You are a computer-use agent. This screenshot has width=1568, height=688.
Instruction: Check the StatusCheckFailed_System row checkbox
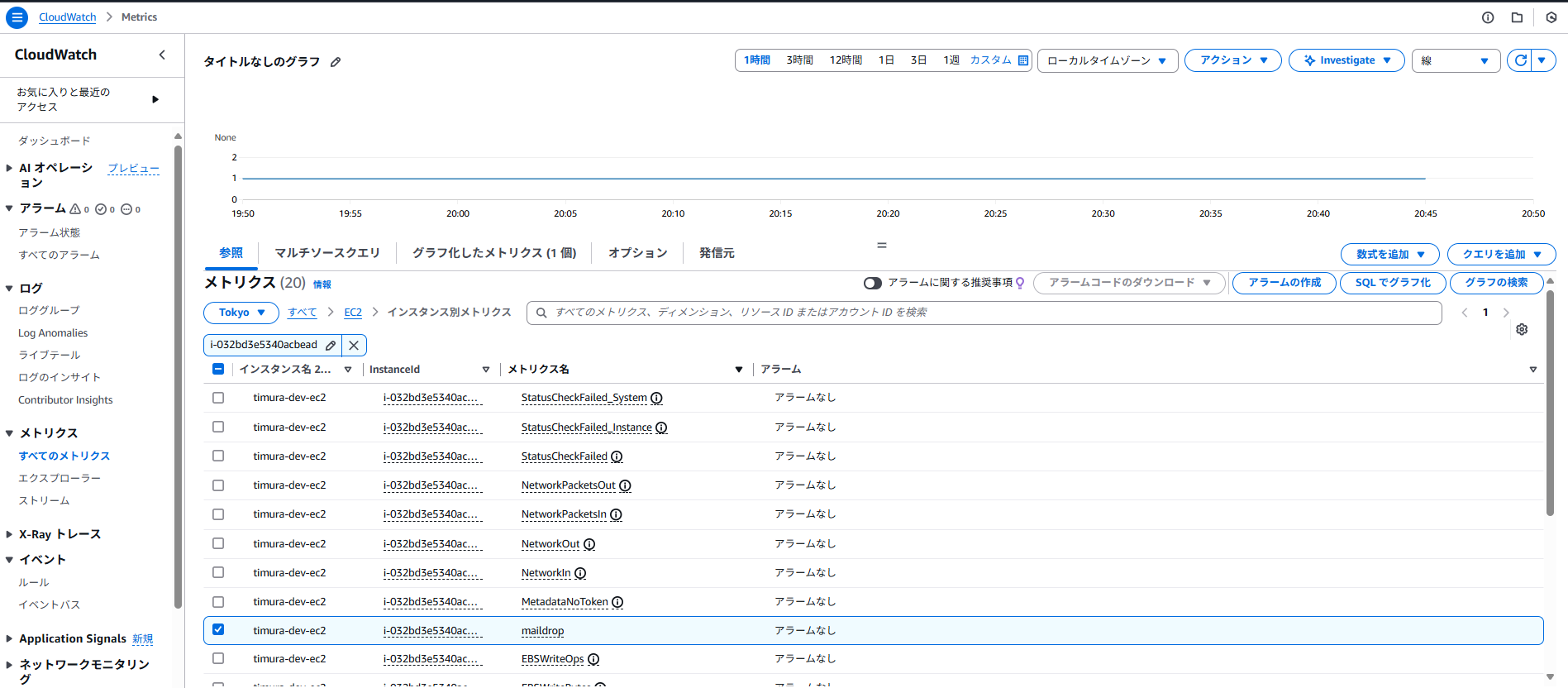[x=218, y=398]
